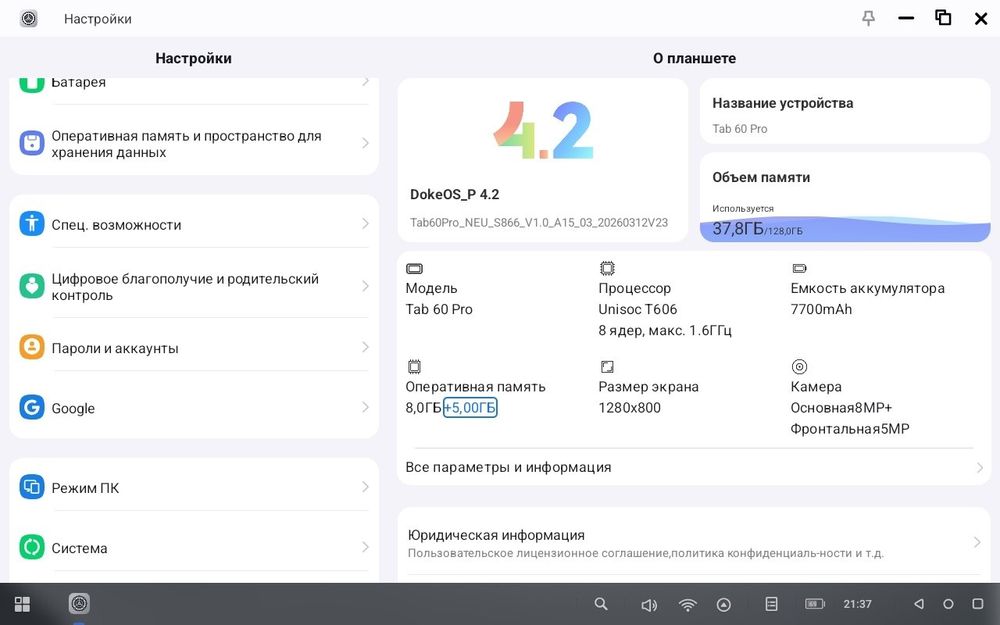Expand all parameters and information chevron
This screenshot has height=625, width=1000.
pyautogui.click(x=980, y=467)
